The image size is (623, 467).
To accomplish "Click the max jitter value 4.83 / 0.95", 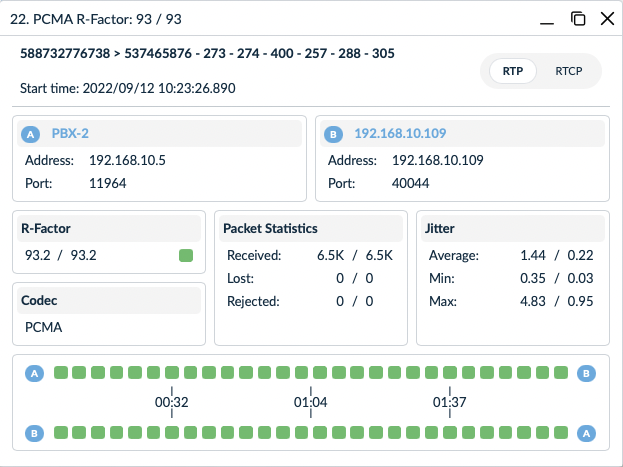I will point(557,301).
